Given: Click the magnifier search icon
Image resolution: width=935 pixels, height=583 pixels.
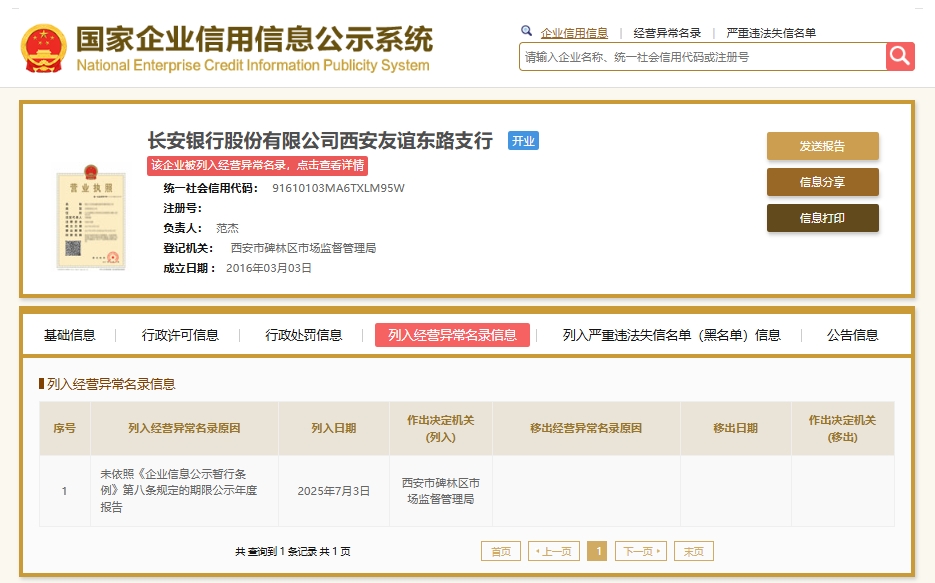Looking at the screenshot, I should click(525, 32).
